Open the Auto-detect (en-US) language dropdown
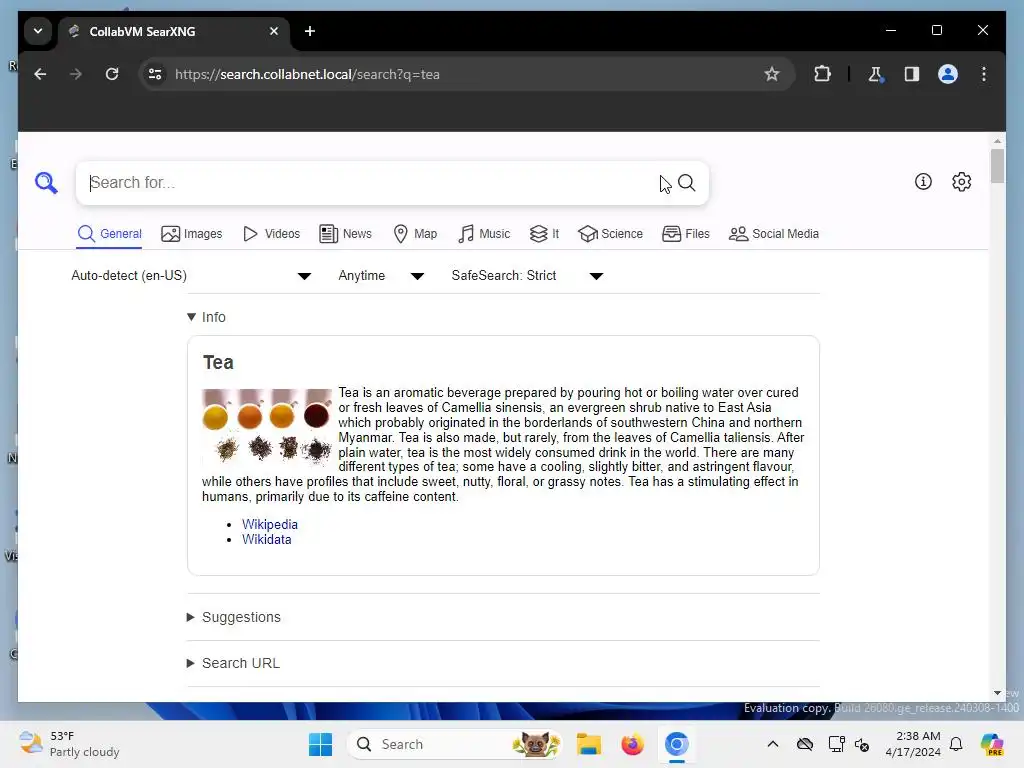The height and width of the screenshot is (768, 1024). tap(191, 276)
